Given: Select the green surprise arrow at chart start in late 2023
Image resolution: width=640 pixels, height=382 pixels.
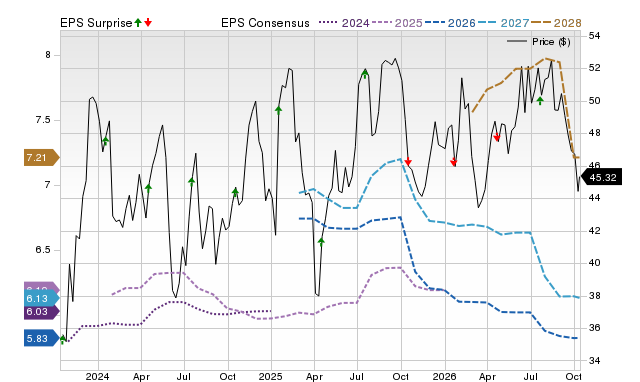Looking at the screenshot, I should (x=62, y=340).
